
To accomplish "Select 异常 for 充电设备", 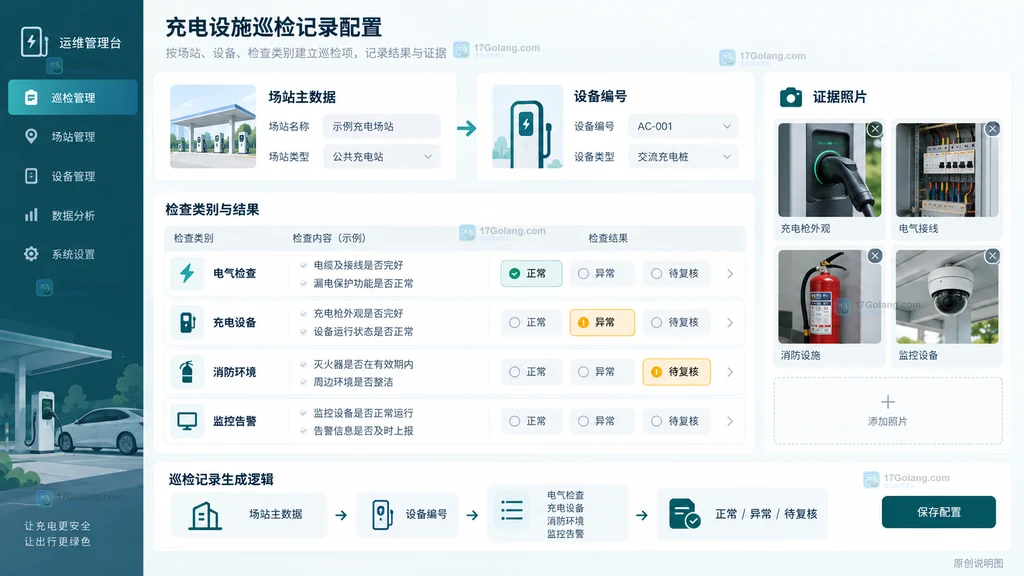I will [601, 323].
